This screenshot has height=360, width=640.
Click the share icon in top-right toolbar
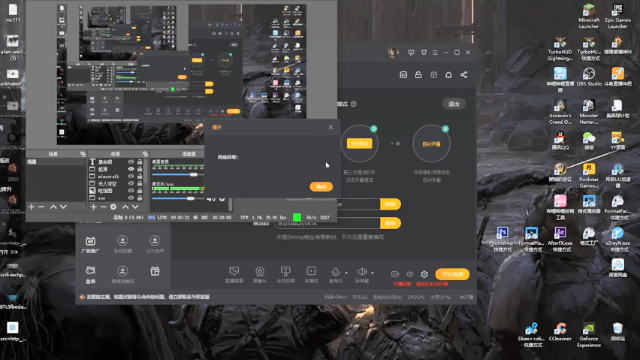click(x=464, y=75)
